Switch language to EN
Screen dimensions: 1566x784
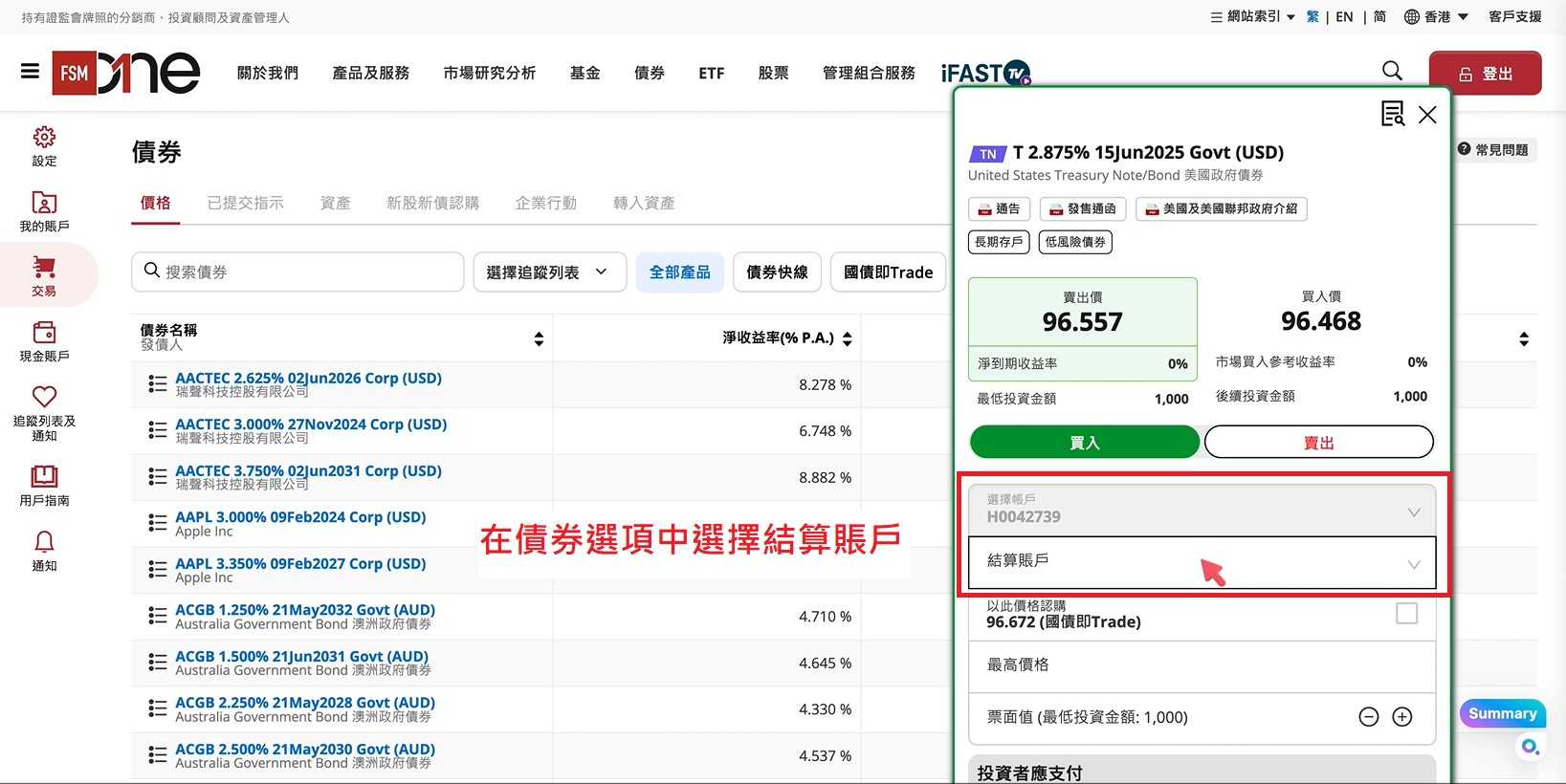[1344, 16]
